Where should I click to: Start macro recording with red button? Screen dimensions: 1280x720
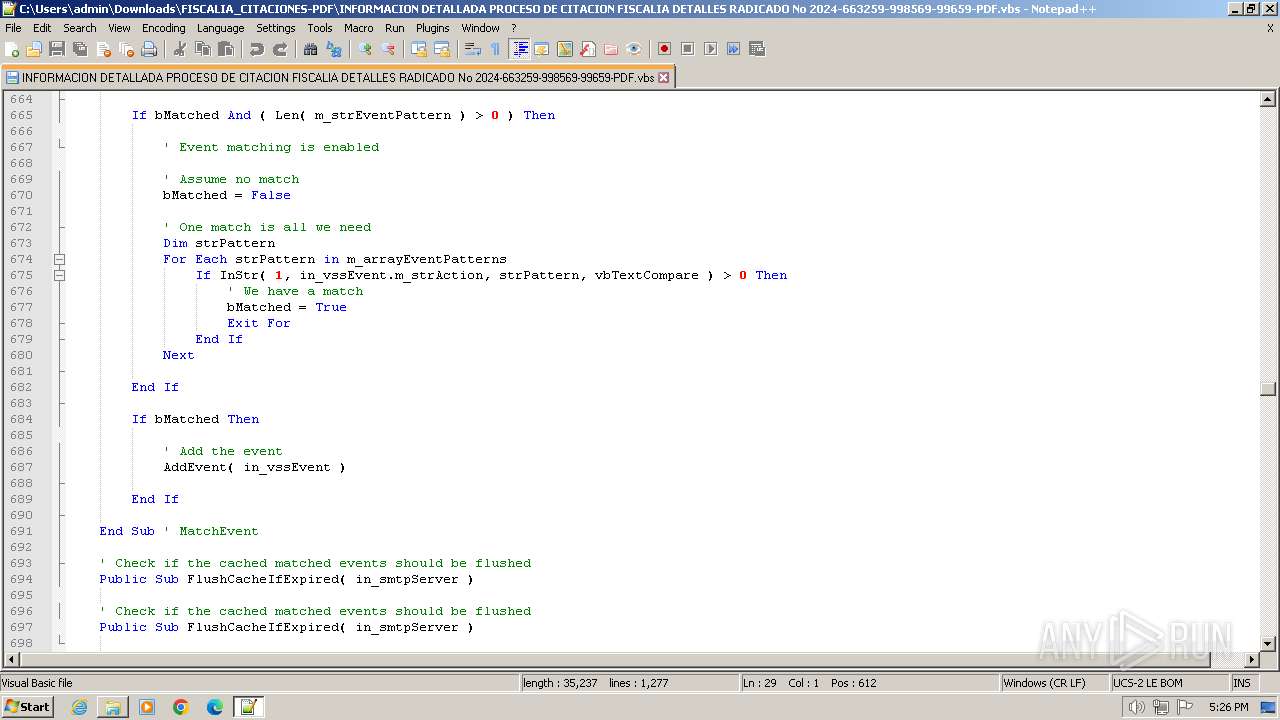664,49
